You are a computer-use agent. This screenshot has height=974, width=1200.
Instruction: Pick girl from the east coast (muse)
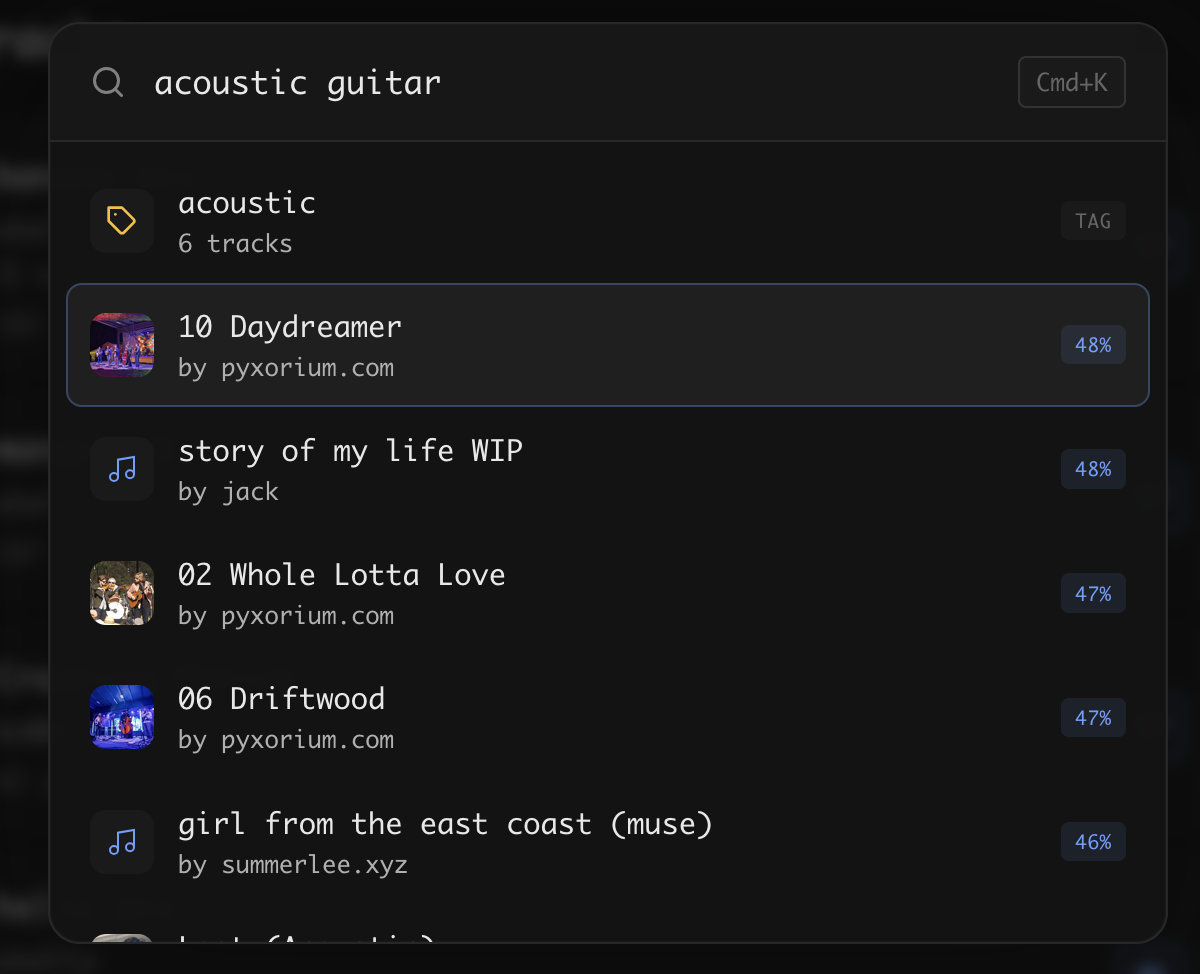point(445,824)
